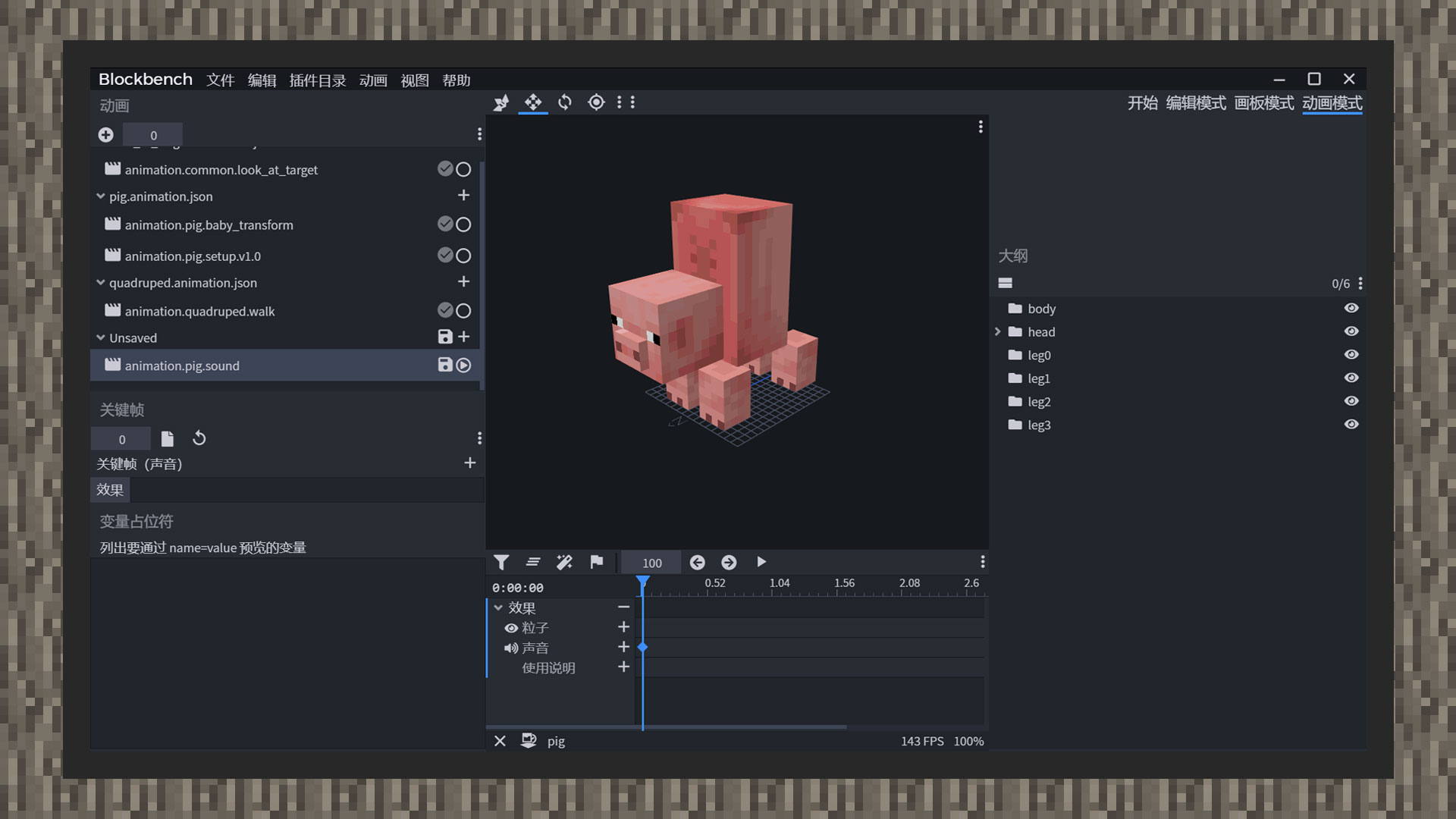Hide the head group
The image size is (1456, 819).
tap(1351, 331)
